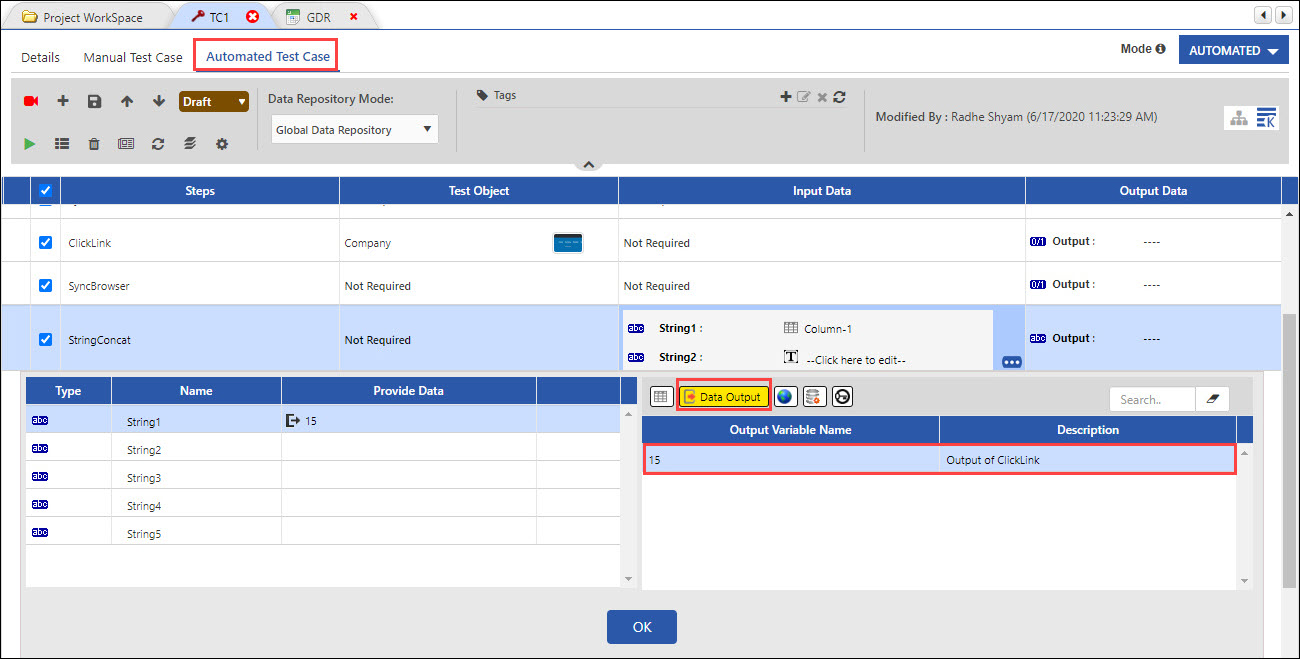
Task: Refresh tags using the tags refresh icon
Action: point(839,97)
